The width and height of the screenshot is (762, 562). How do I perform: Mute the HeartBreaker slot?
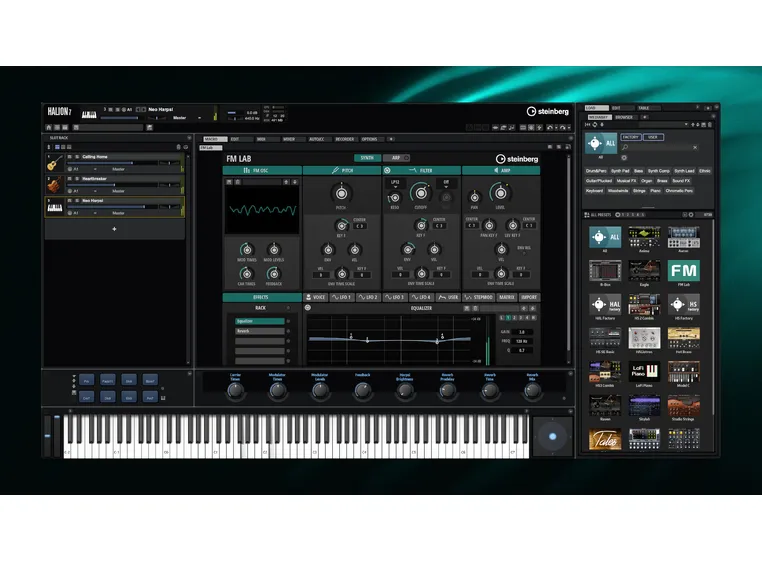70,178
